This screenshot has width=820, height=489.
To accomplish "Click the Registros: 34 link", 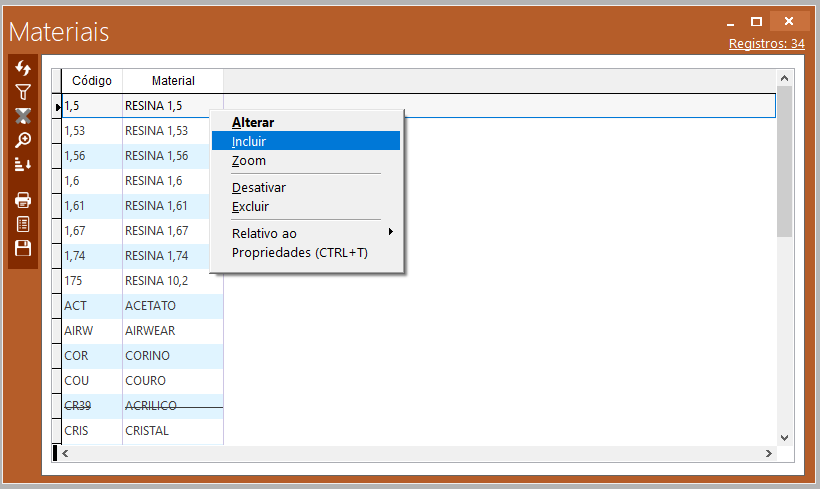I will 766,43.
